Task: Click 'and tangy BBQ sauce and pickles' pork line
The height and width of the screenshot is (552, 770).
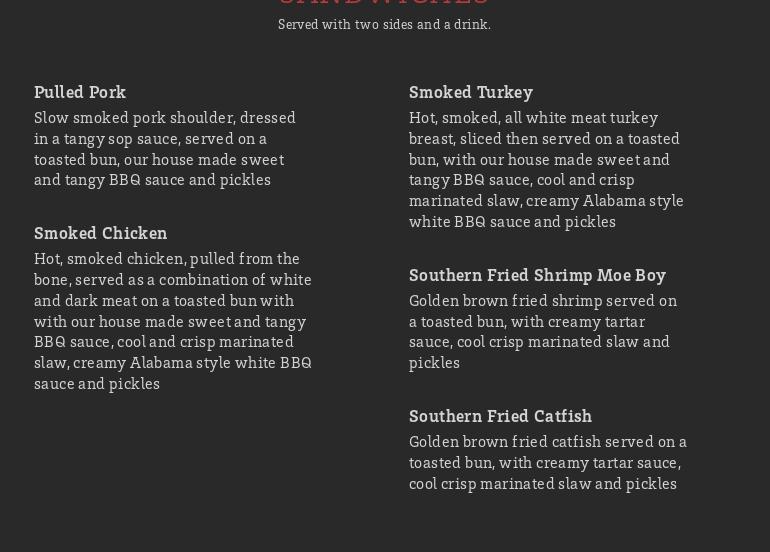Action: point(152,180)
